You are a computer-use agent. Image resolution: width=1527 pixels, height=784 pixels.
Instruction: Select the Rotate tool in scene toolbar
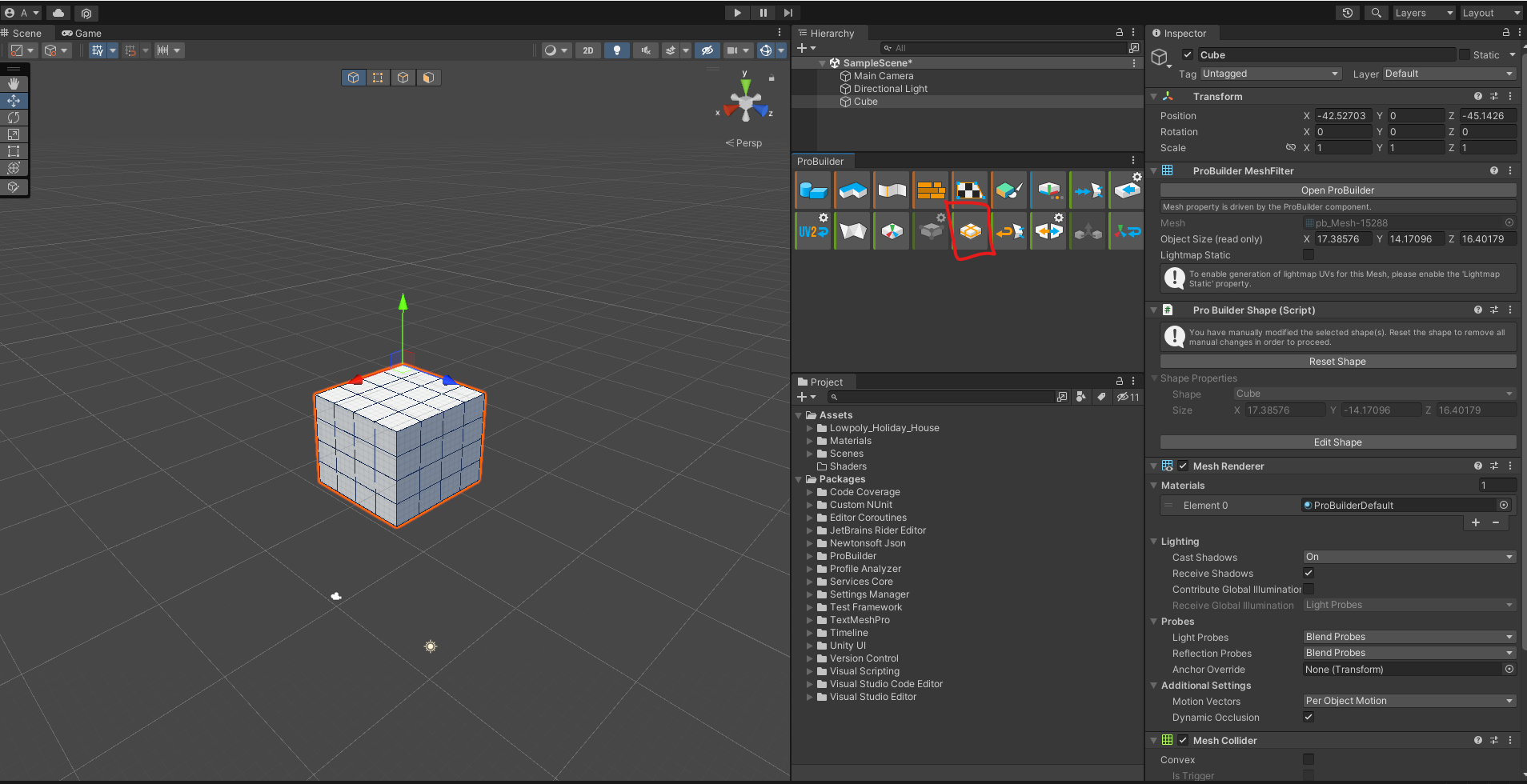14,118
